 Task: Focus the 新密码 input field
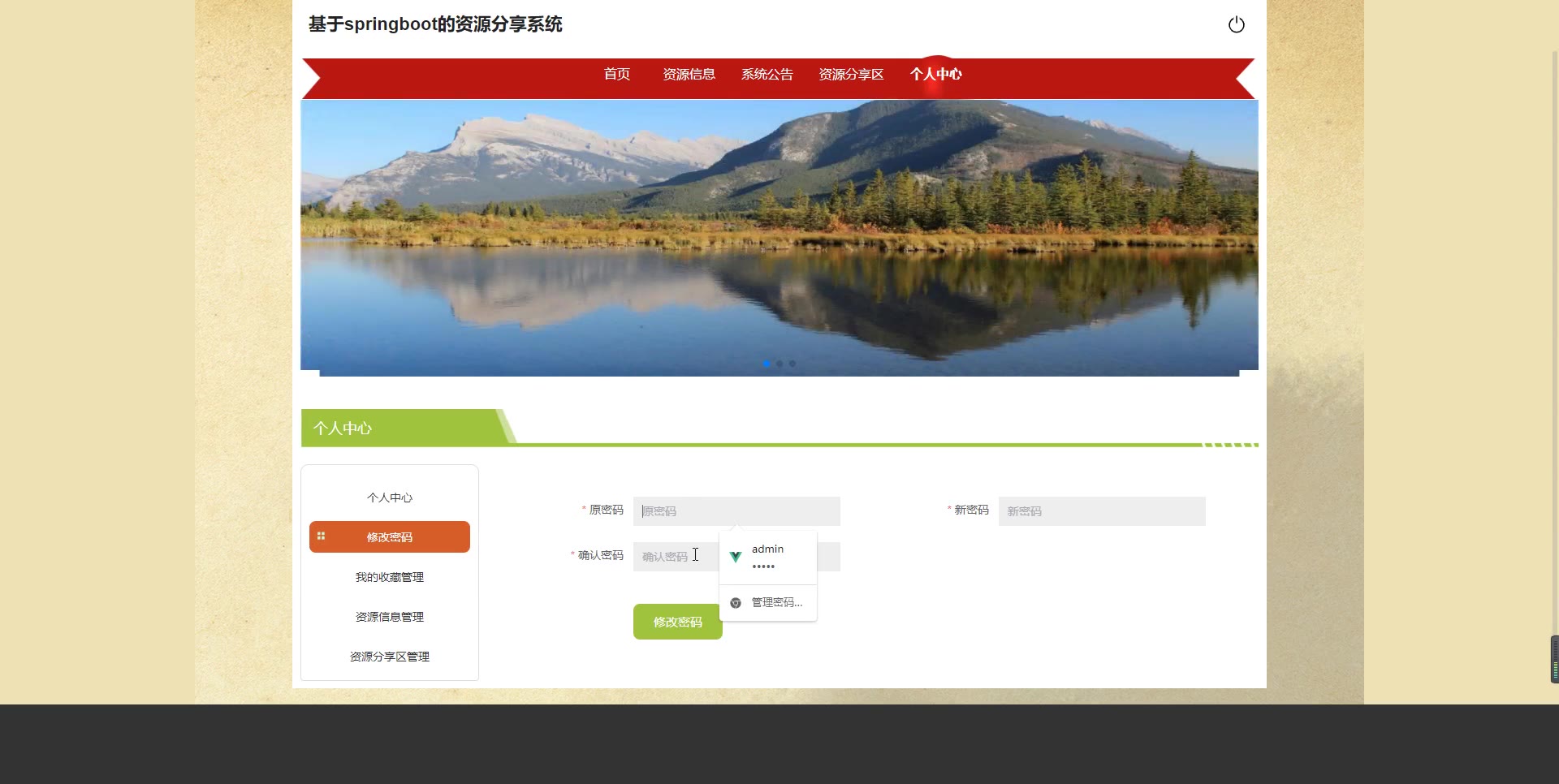1102,511
